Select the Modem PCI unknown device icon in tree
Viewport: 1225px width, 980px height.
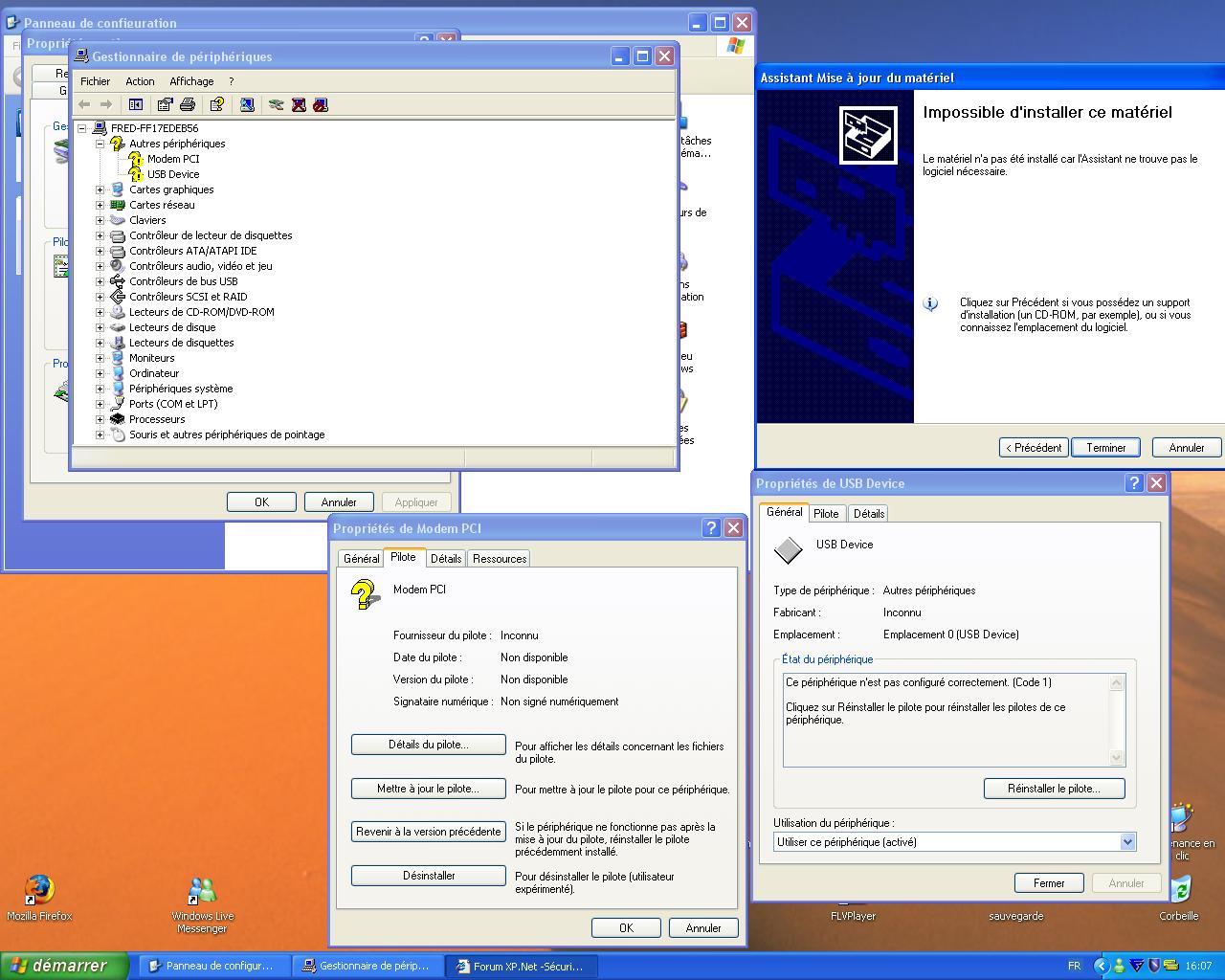pos(136,159)
